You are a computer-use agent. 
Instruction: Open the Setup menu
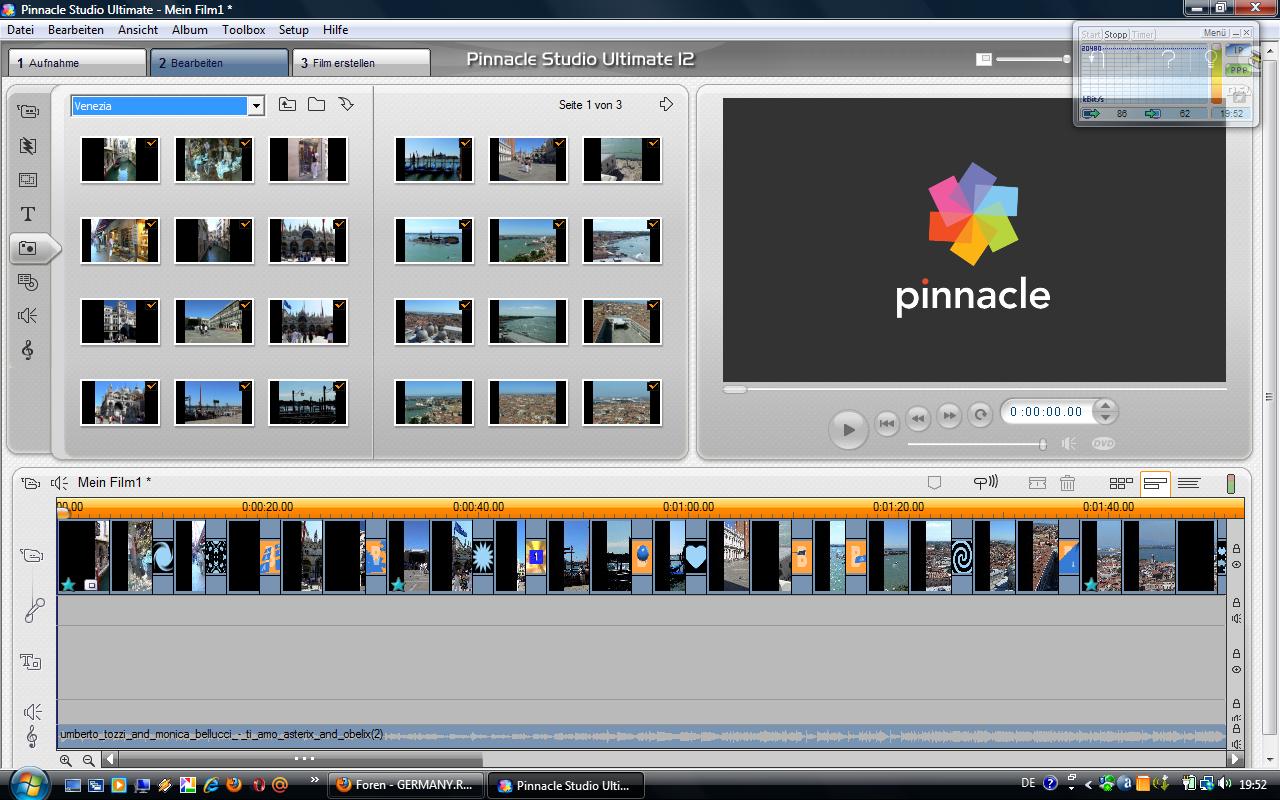click(294, 30)
